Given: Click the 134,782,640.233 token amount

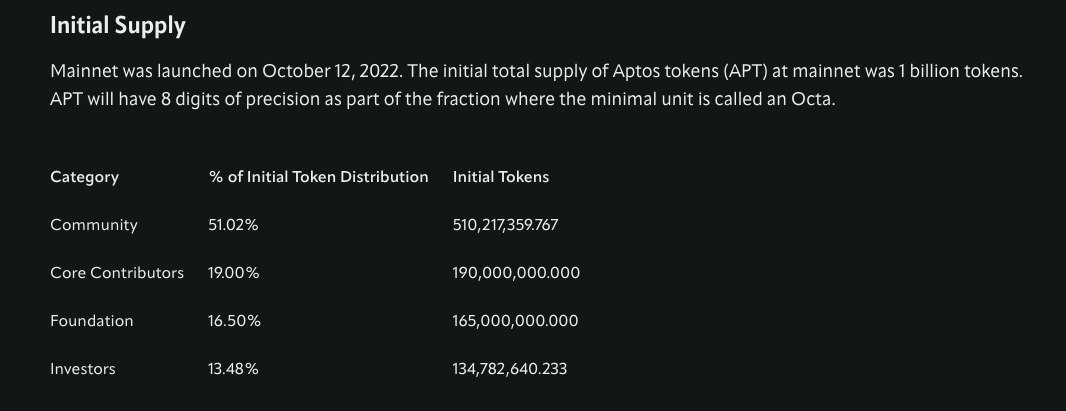Looking at the screenshot, I should pyautogui.click(x=510, y=369).
